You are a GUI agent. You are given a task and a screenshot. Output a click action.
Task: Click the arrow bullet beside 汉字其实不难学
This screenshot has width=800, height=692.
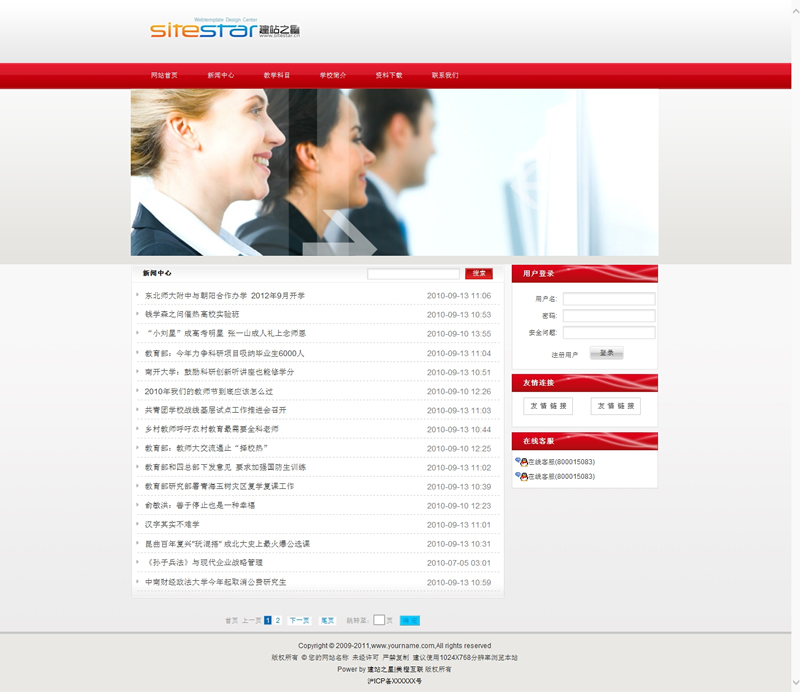138,525
